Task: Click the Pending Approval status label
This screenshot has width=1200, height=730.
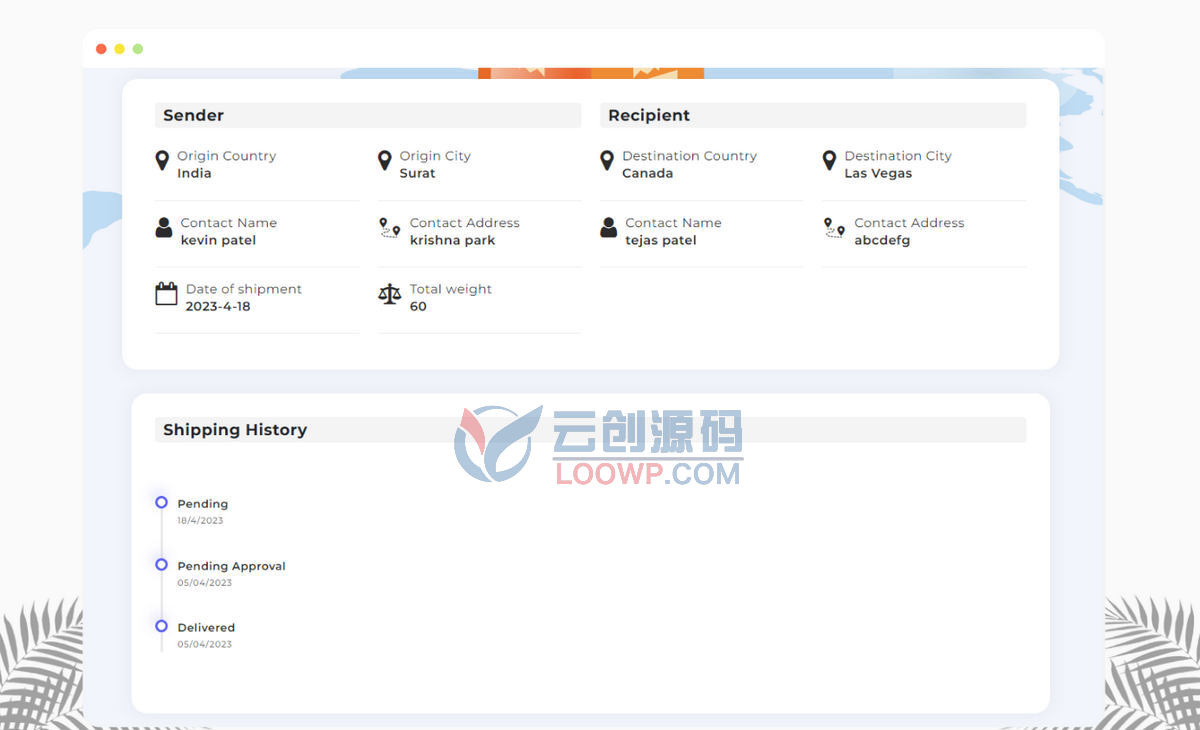Action: coord(231,566)
